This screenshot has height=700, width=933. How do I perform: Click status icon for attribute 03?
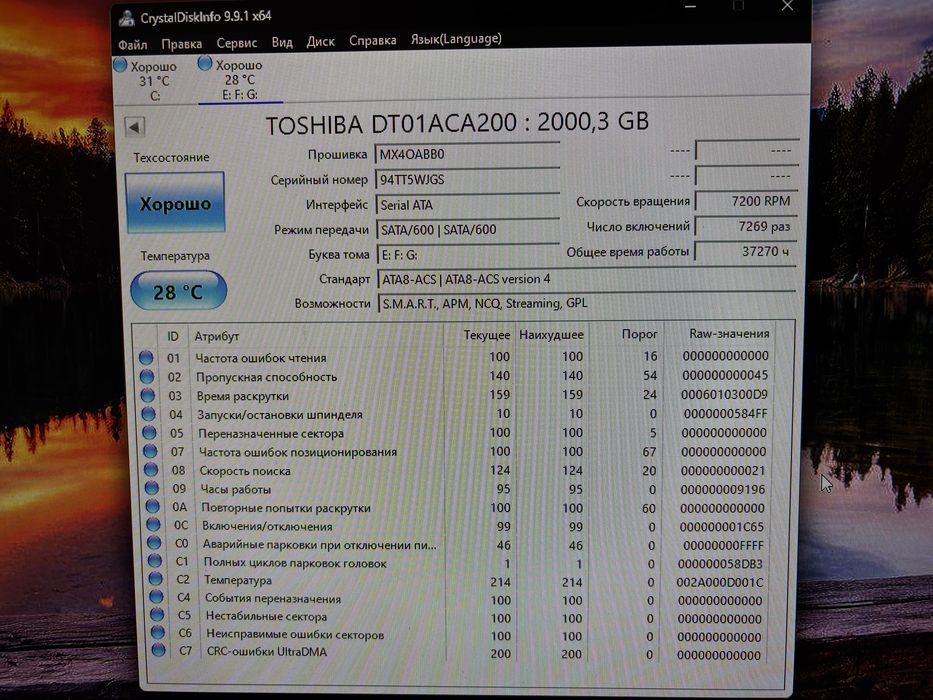coord(148,396)
